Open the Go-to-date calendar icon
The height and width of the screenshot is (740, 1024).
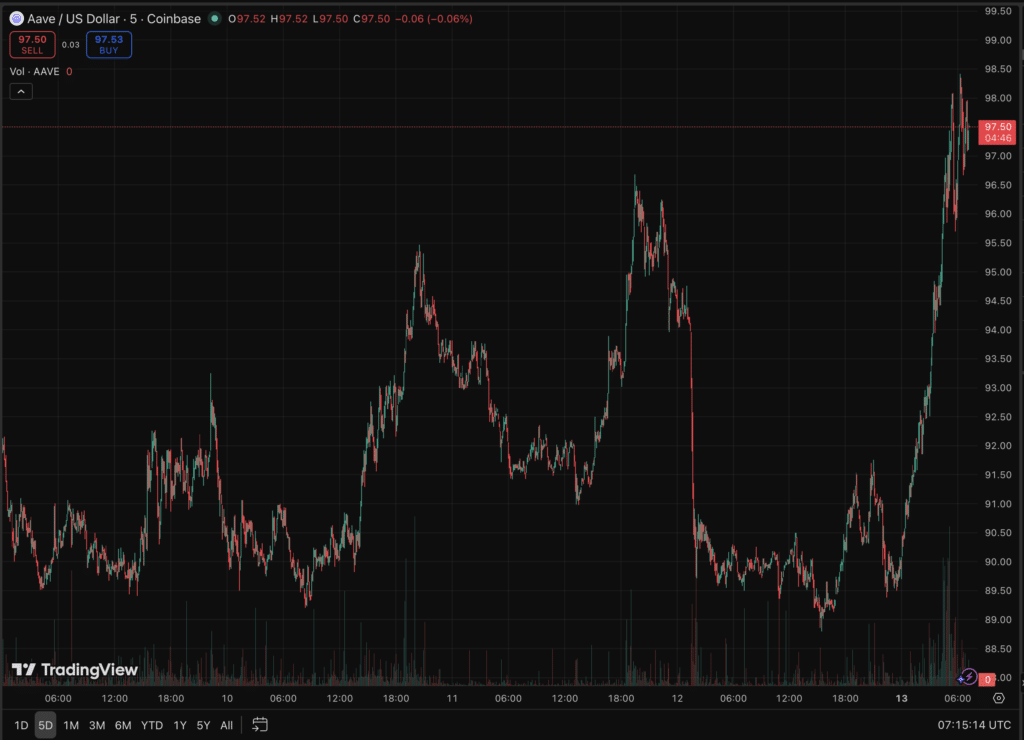tap(260, 724)
